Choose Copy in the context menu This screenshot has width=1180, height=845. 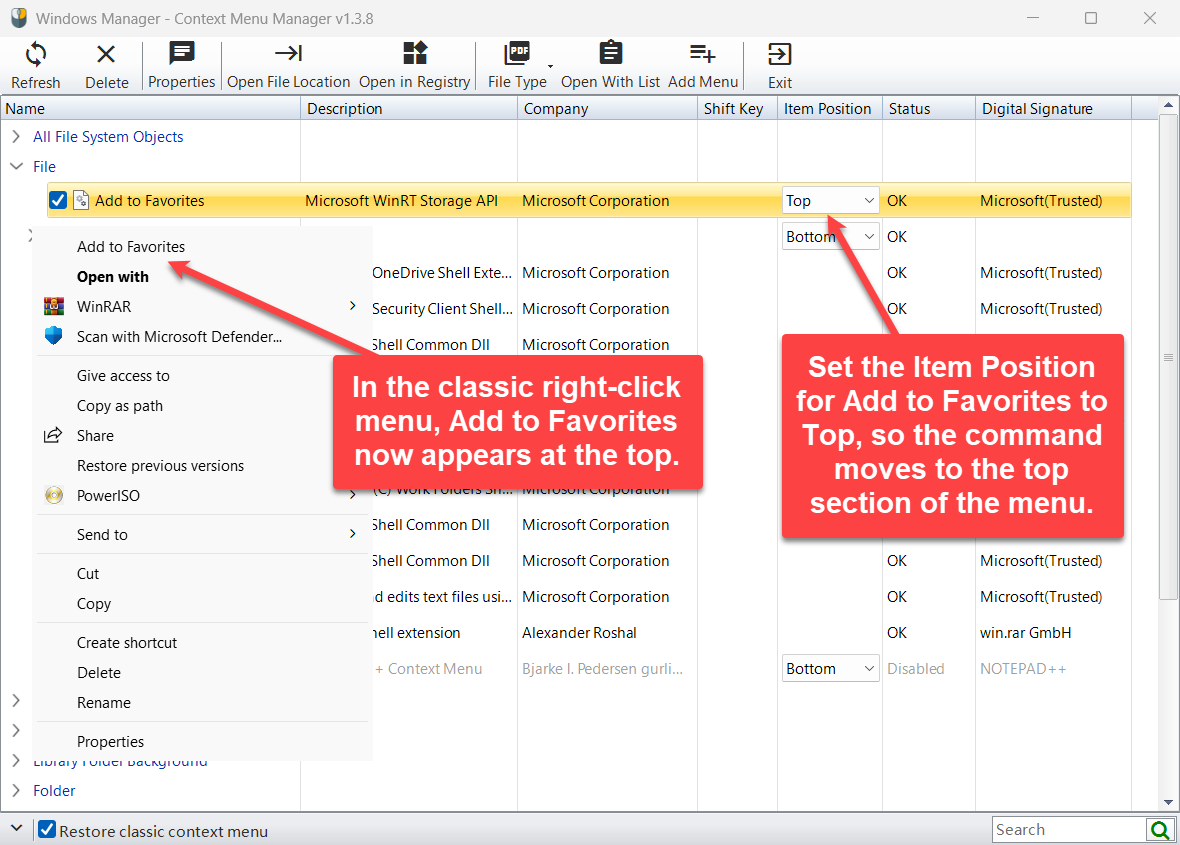coord(94,603)
